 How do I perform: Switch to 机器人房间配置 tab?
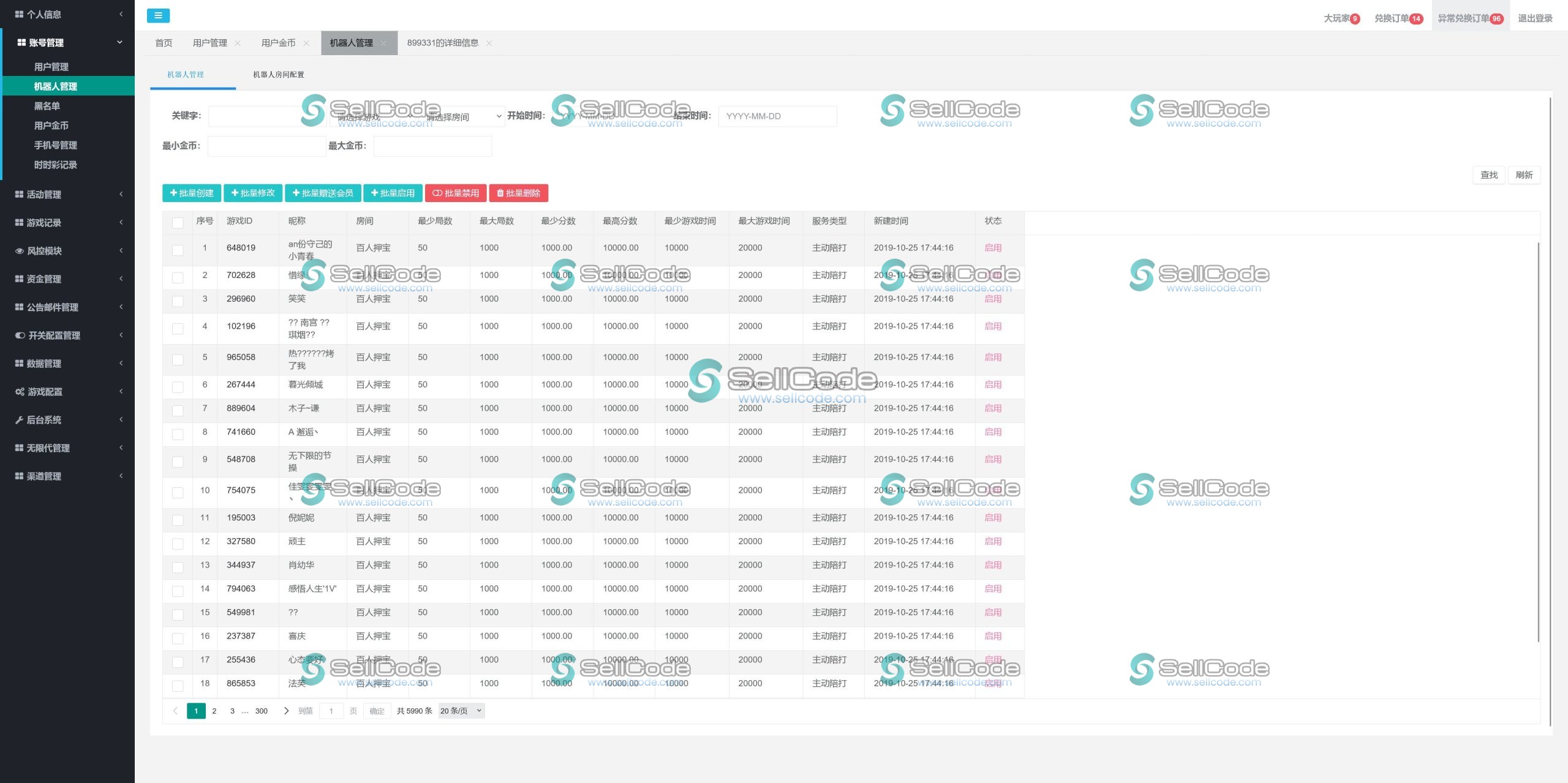click(279, 75)
